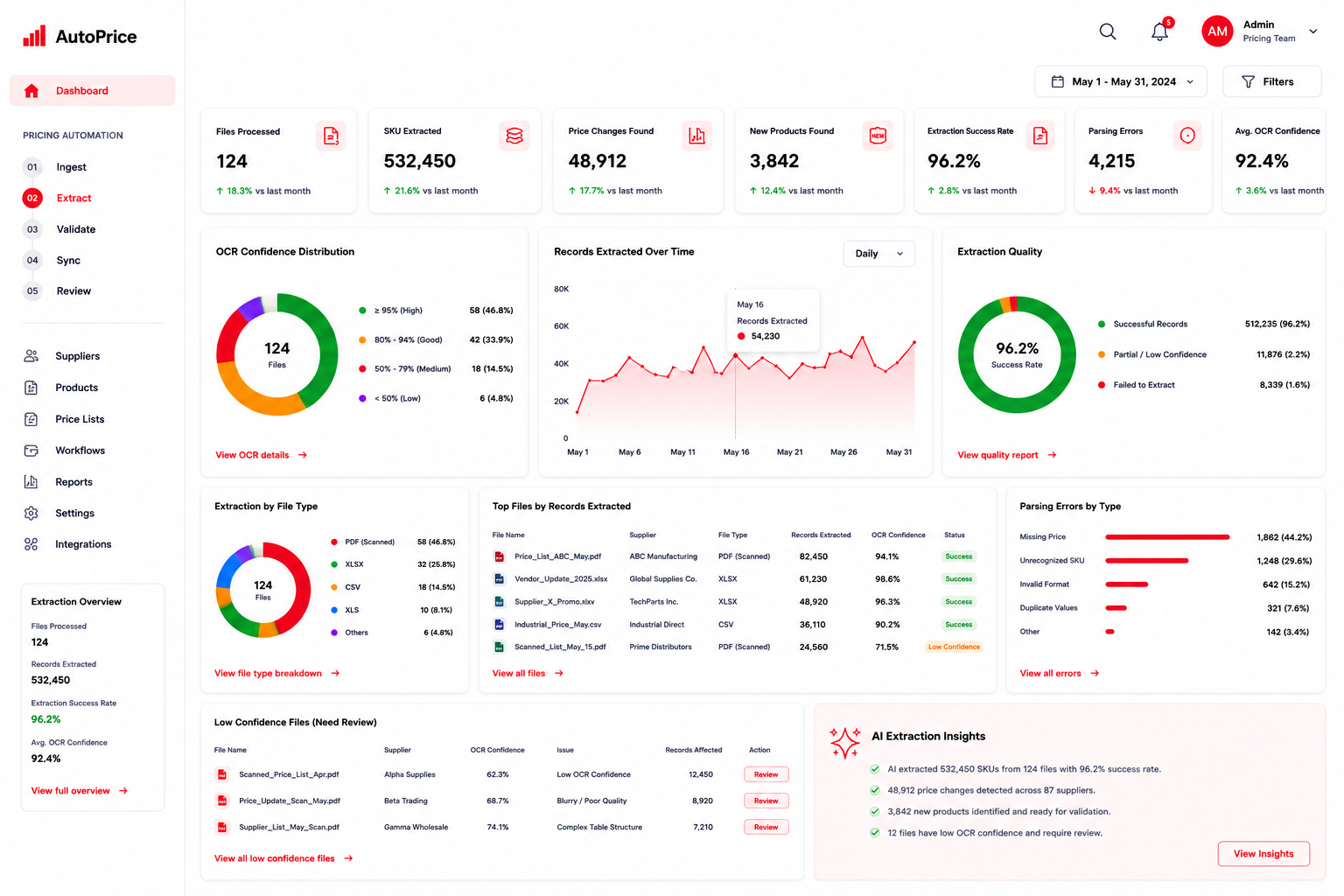The height and width of the screenshot is (896, 1344).
Task: Click the Price Lists icon in sidebar
Action: pyautogui.click(x=31, y=419)
